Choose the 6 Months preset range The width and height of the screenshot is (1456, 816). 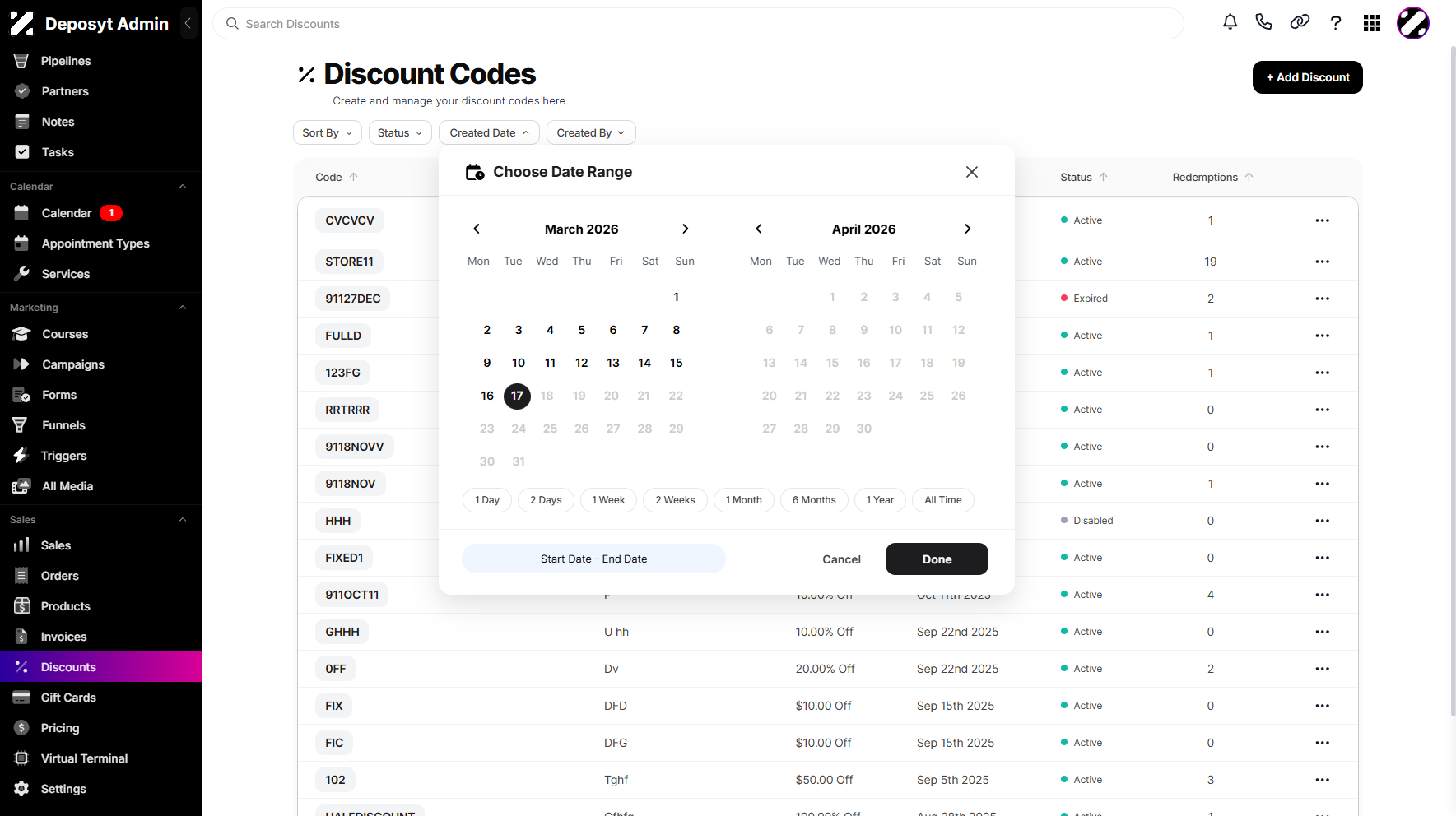[x=814, y=500]
